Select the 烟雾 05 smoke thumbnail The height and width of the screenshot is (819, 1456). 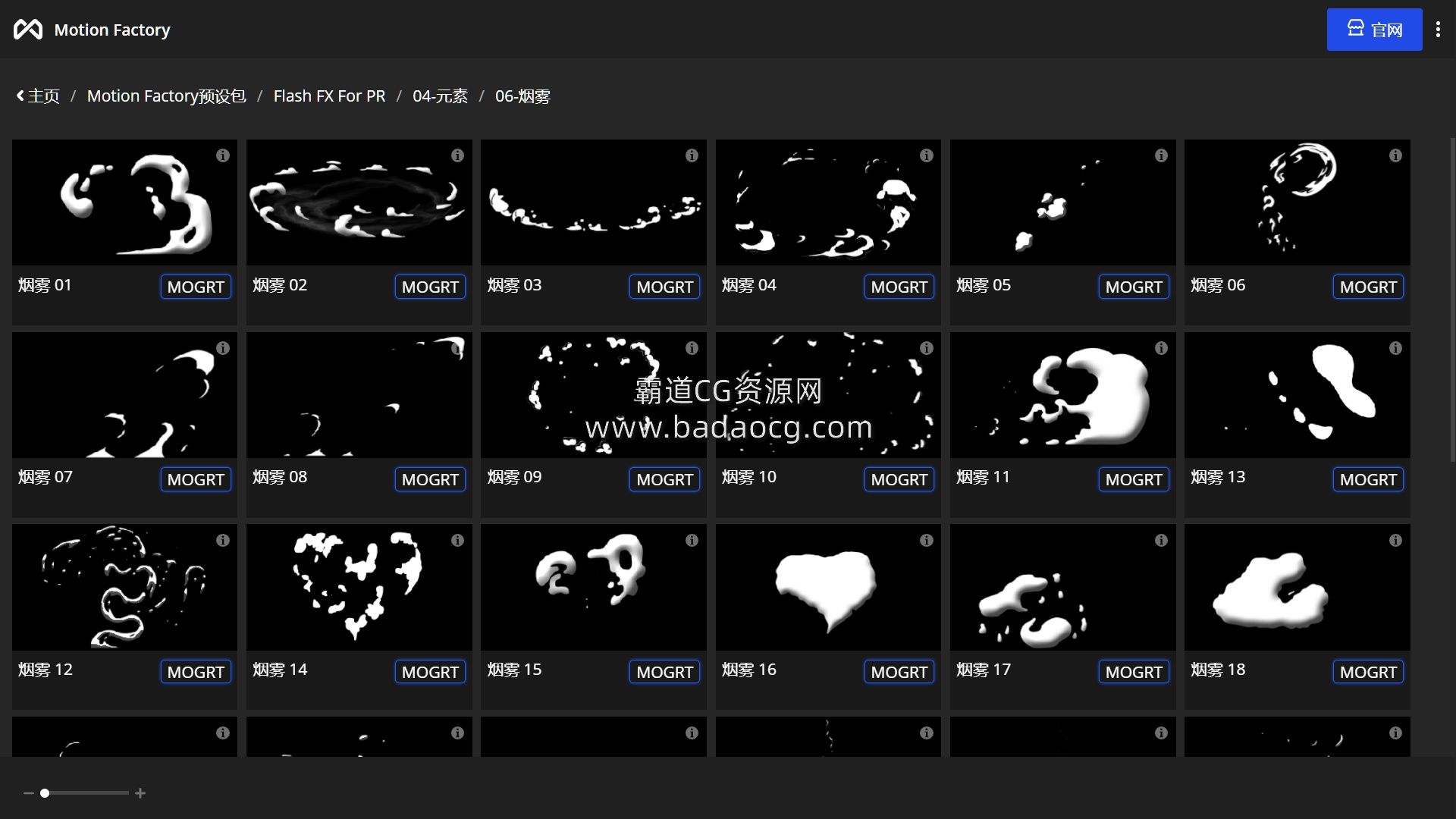click(1063, 202)
